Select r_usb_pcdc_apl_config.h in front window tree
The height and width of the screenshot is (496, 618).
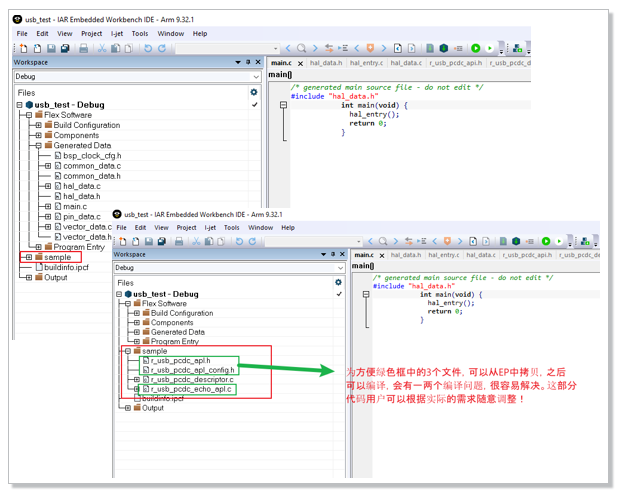click(193, 370)
